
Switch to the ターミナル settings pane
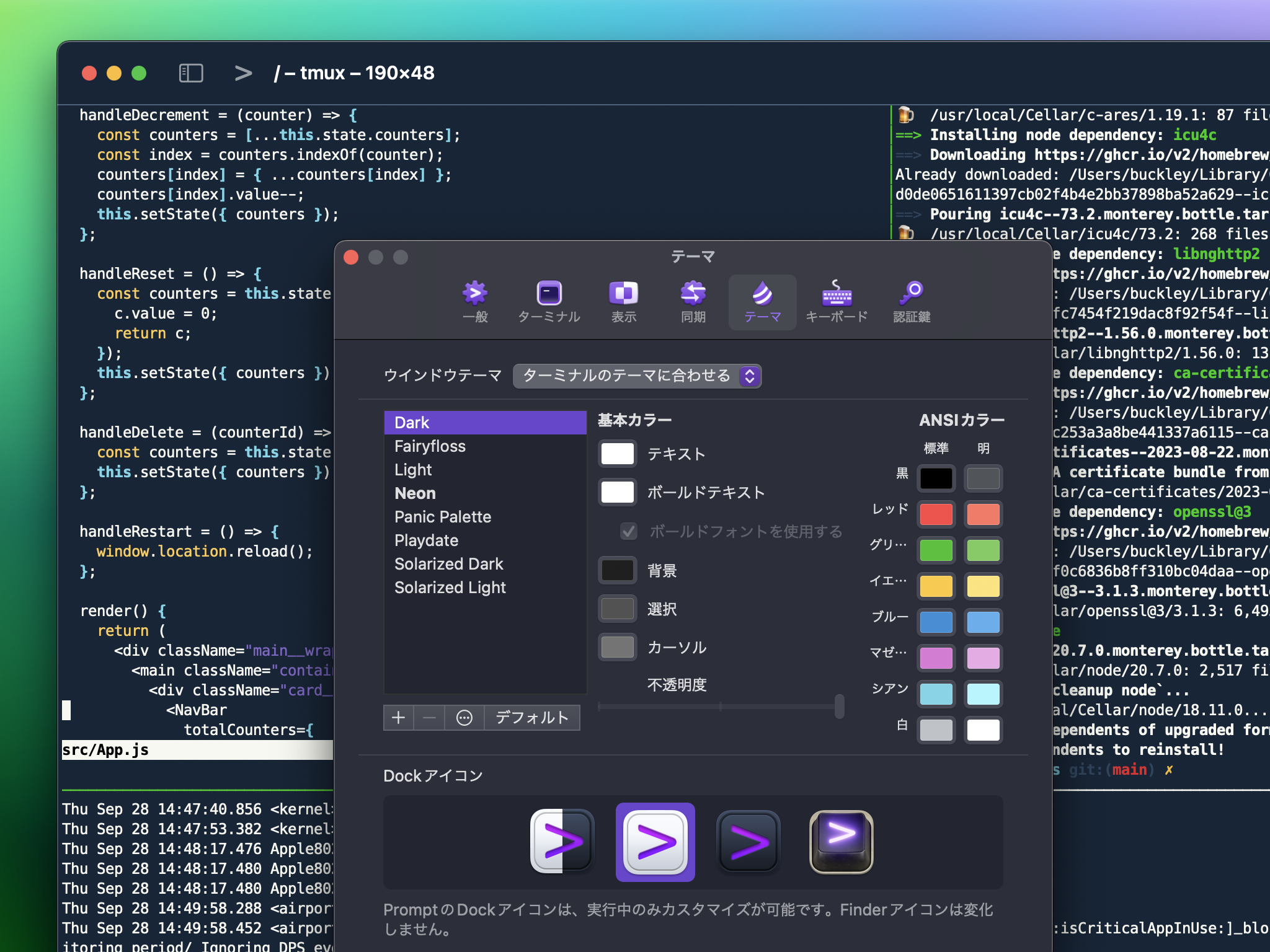click(x=548, y=302)
